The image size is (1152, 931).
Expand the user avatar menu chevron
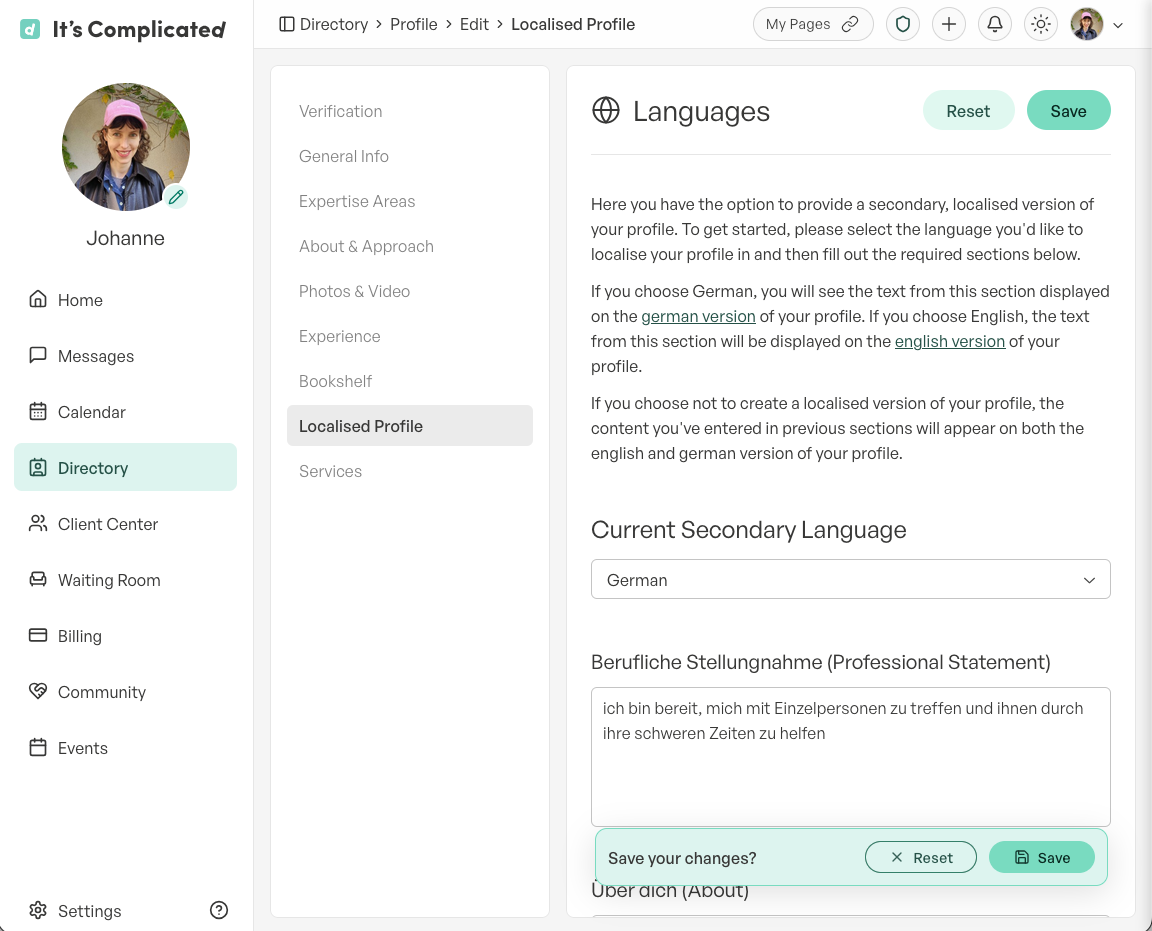point(1117,25)
